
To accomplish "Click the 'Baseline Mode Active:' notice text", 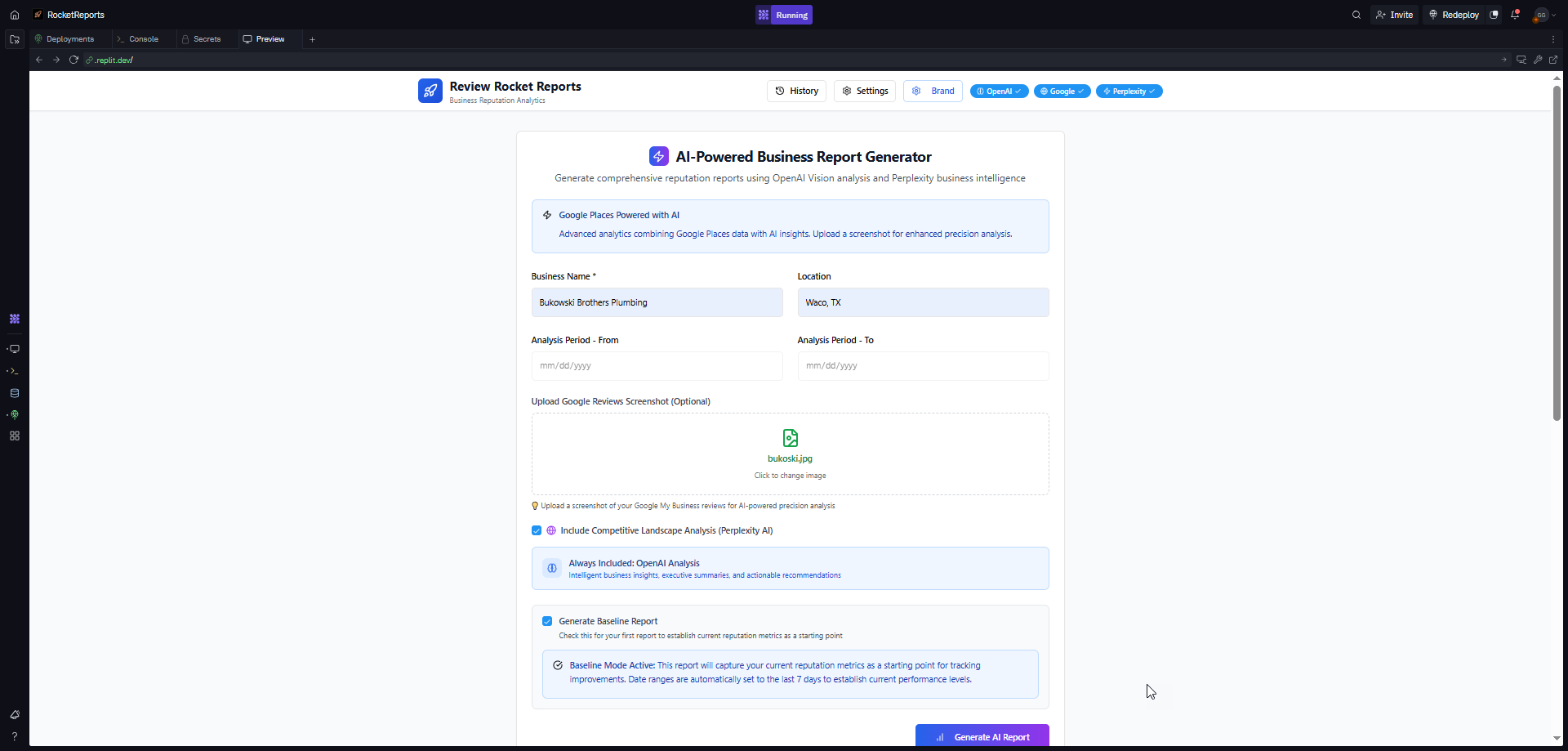I will 612,665.
